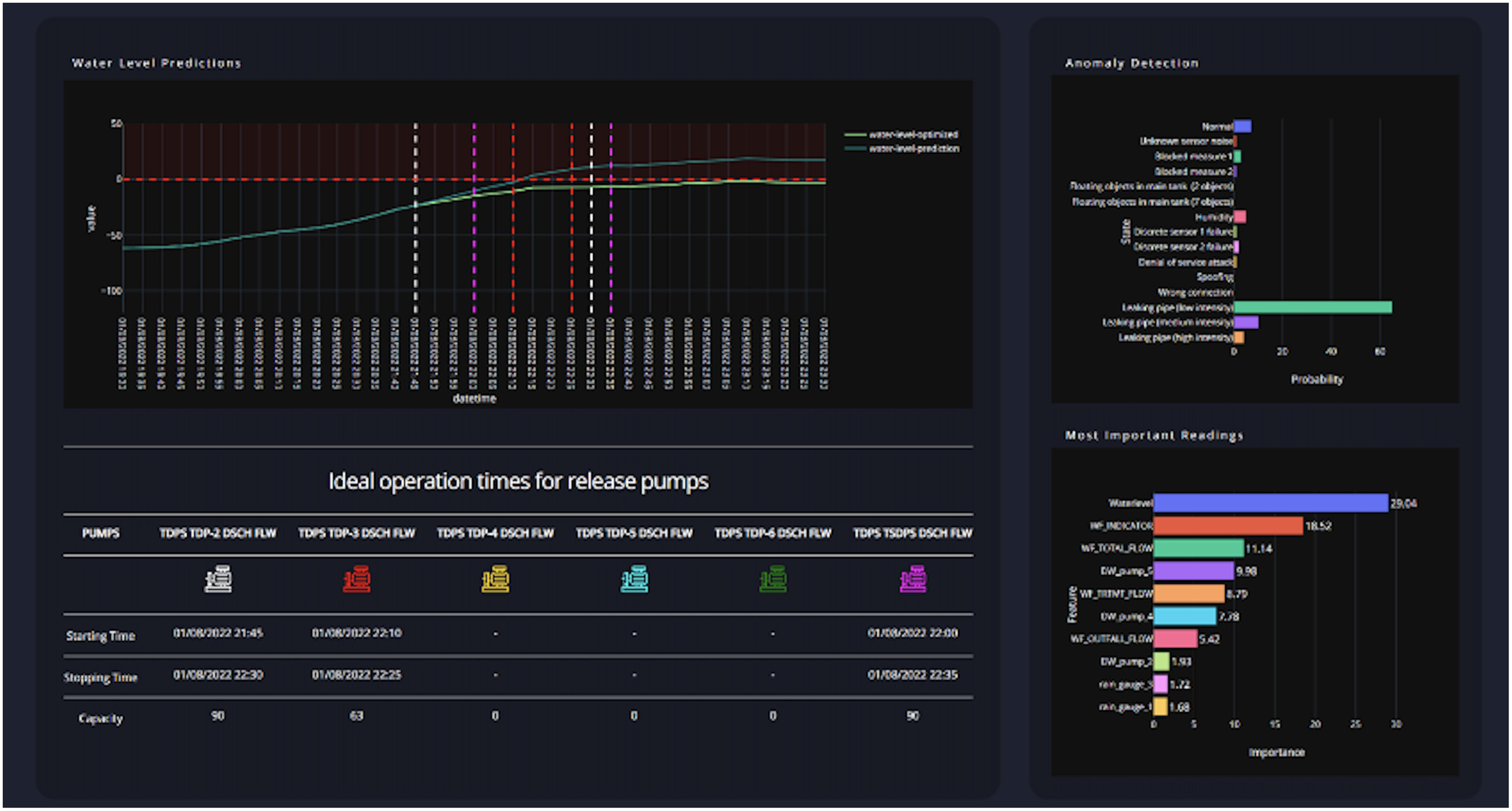This screenshot has height=811, width=1512.
Task: Click the TSDPS stopping time 22:35 cell
Action: pos(912,674)
